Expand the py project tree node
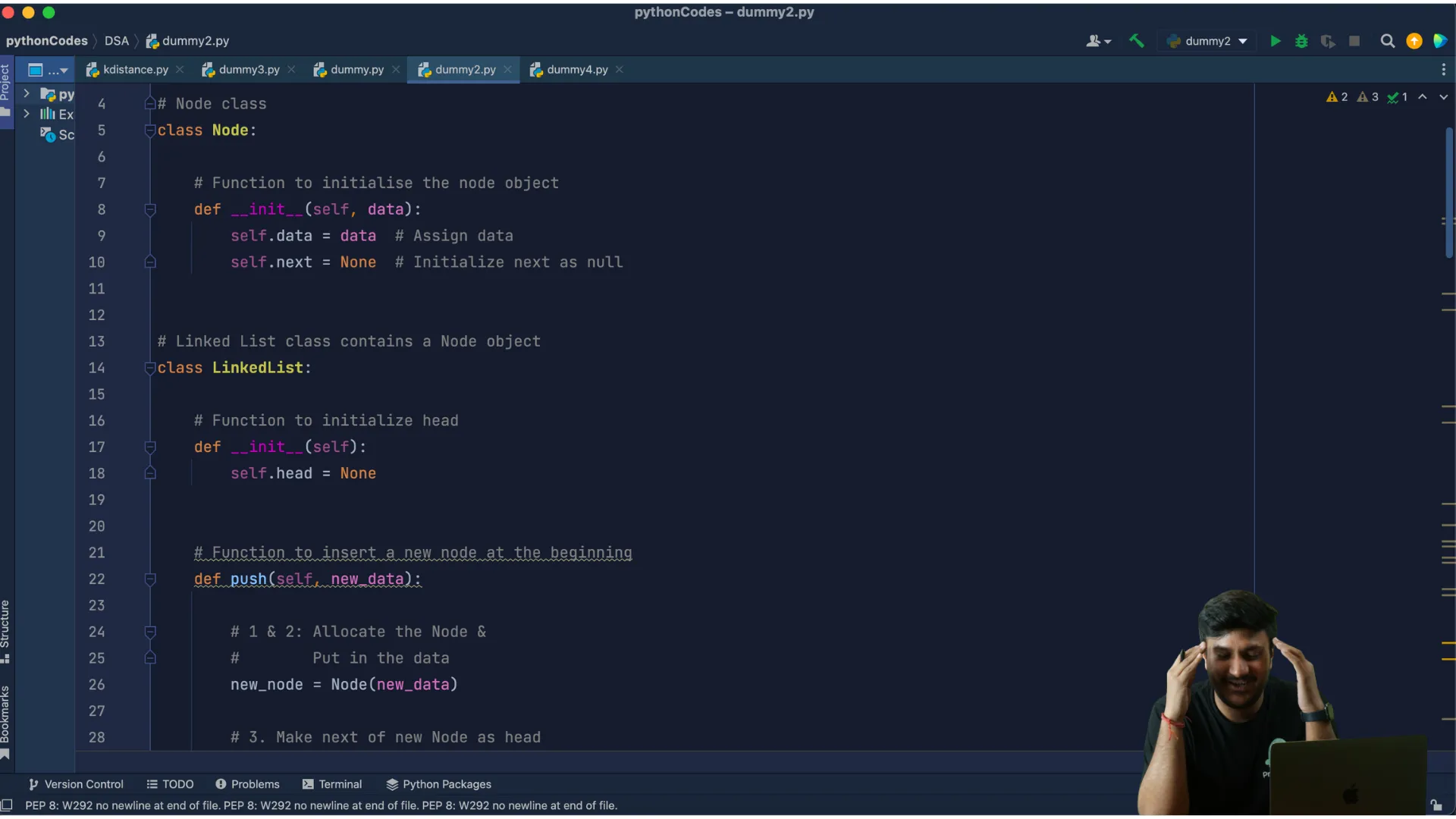 27,94
